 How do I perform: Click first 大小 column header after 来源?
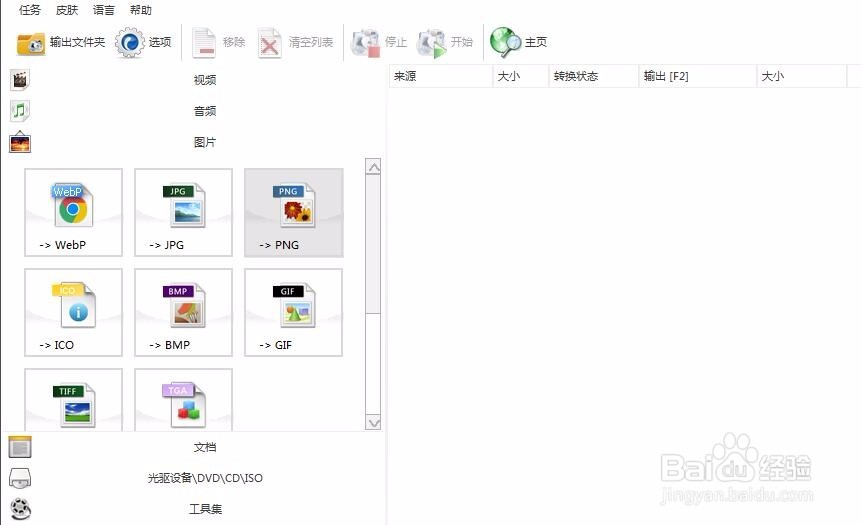[x=521, y=76]
